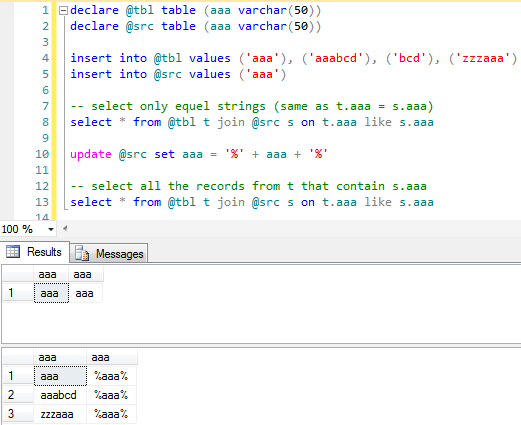Click the 'equel' word in line 7 comment
This screenshot has width=521, height=425.
point(192,106)
